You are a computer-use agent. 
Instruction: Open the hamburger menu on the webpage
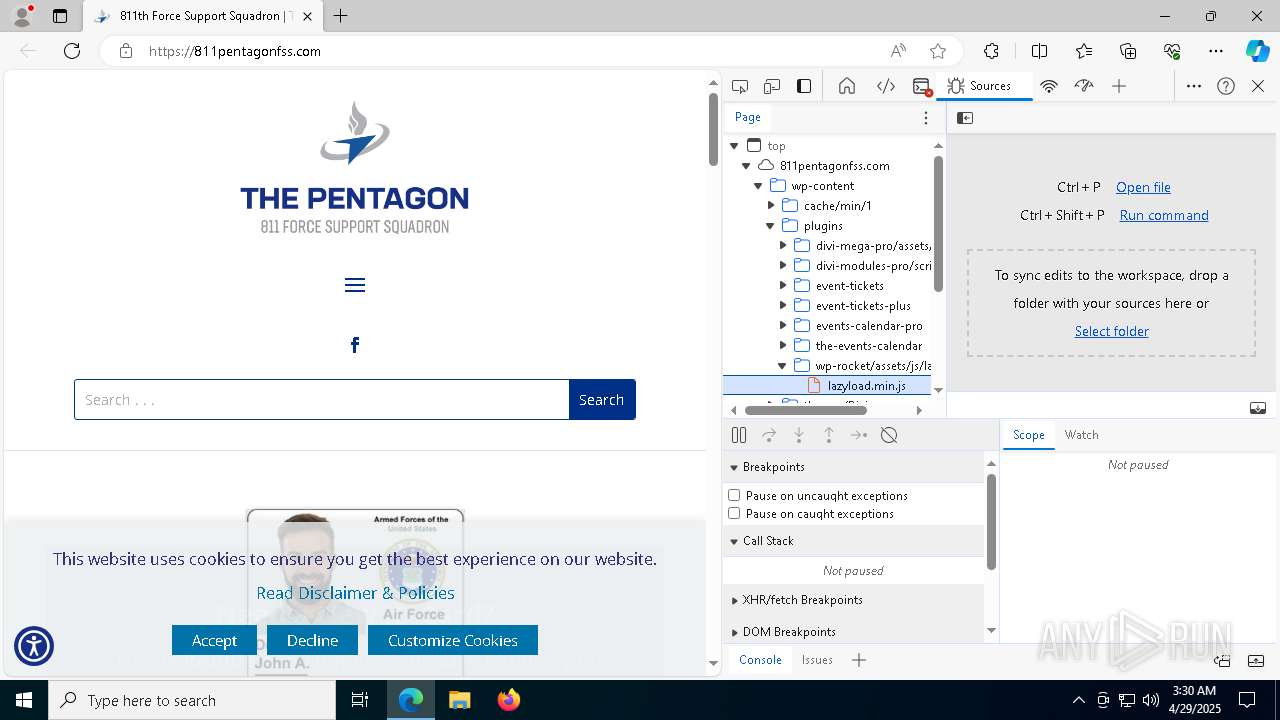coord(355,286)
